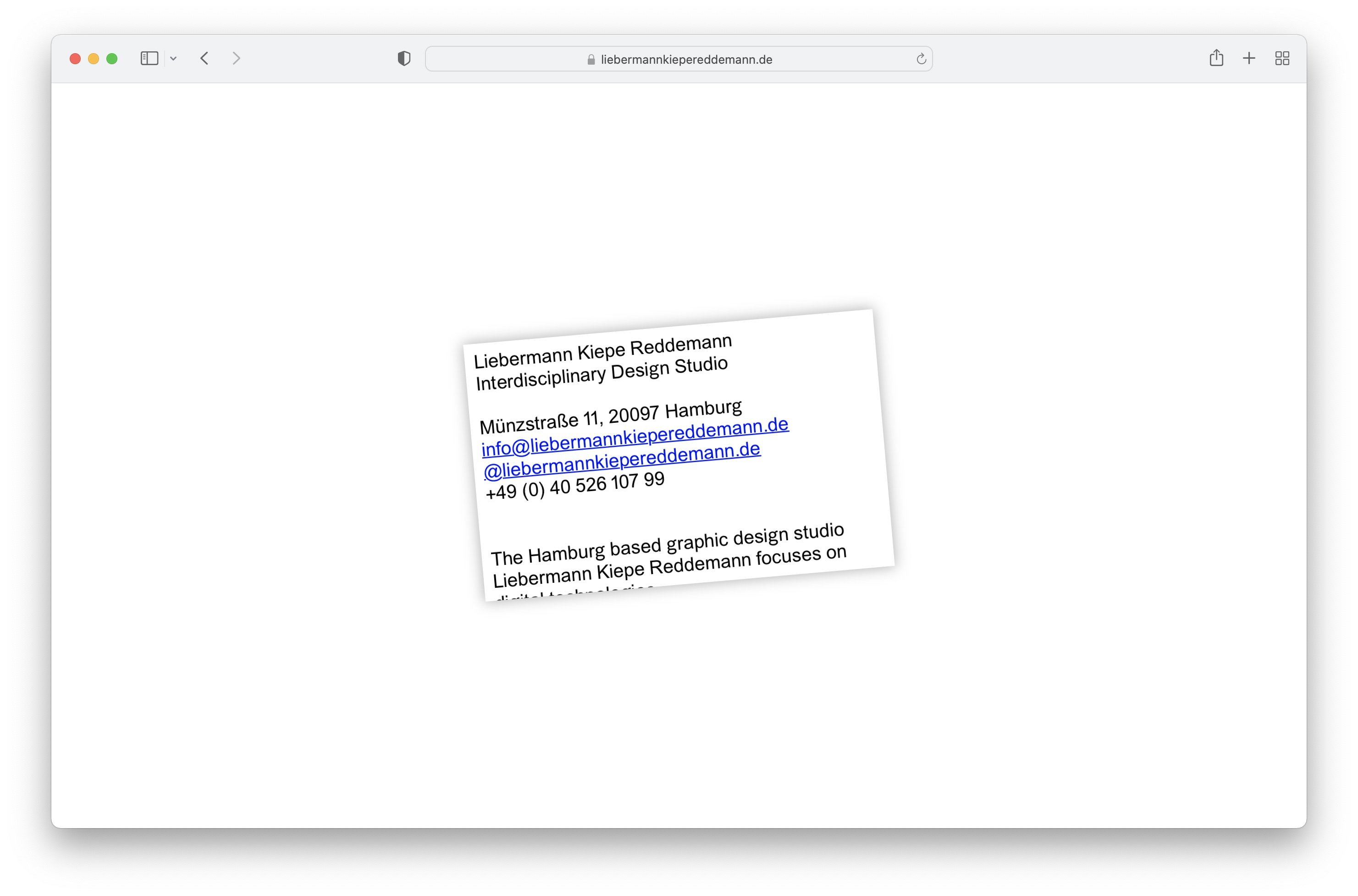Open the Share menu
This screenshot has height=896, width=1358.
tap(1216, 58)
